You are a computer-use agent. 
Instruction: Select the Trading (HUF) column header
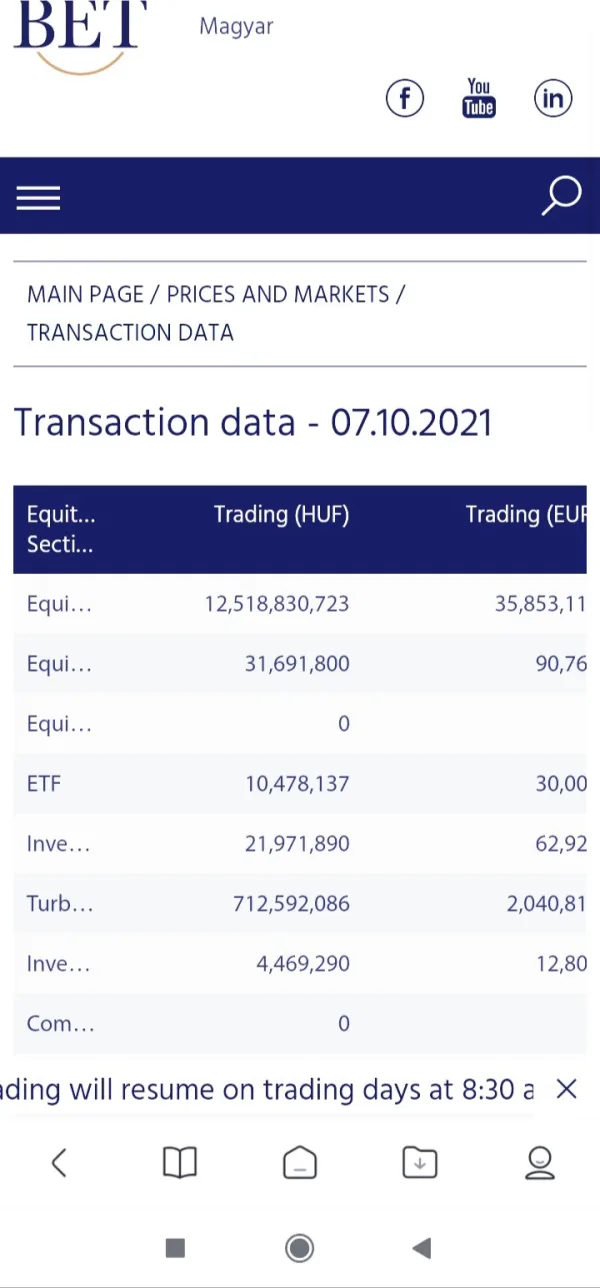coord(281,515)
